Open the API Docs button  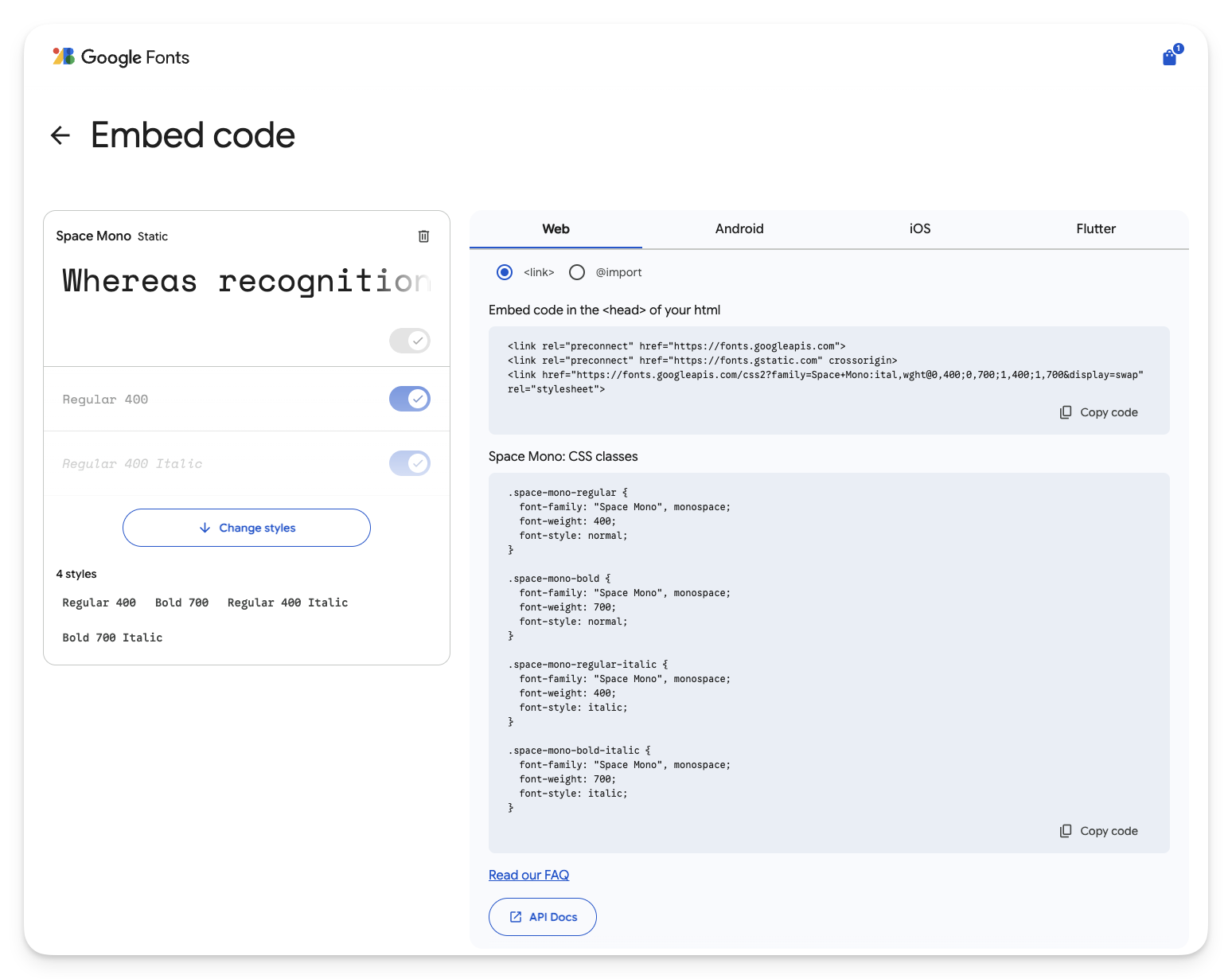(543, 917)
